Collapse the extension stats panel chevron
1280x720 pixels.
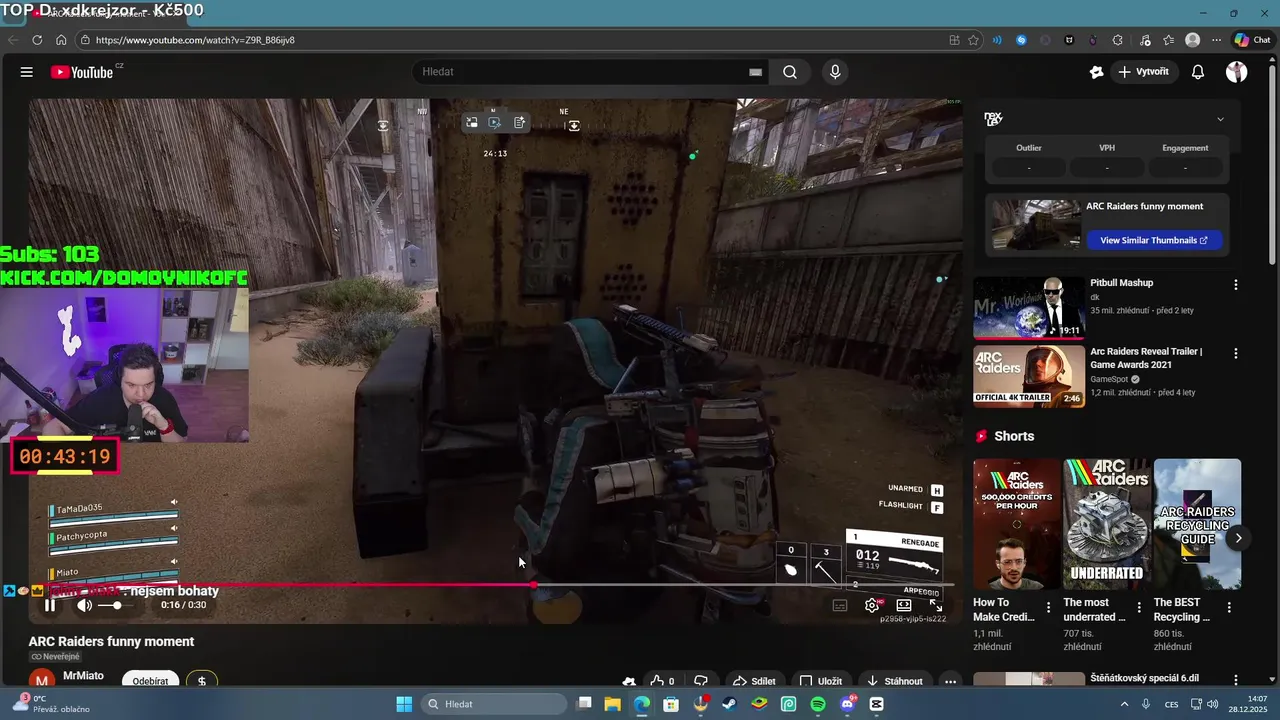[x=1220, y=119]
